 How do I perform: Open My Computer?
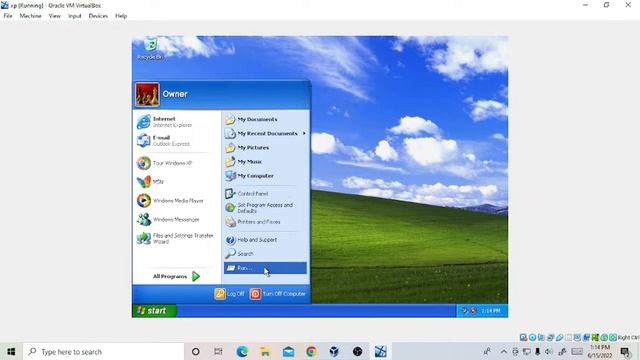[264, 176]
